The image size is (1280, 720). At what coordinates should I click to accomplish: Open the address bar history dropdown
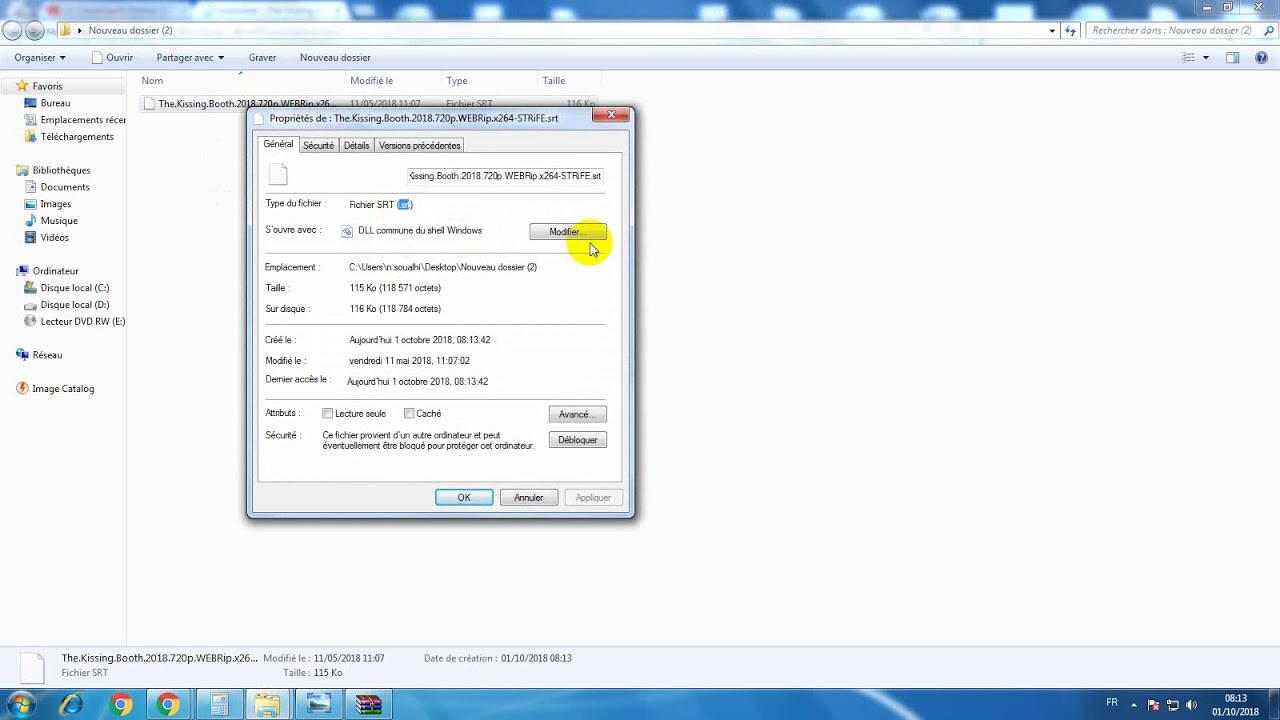(1052, 31)
